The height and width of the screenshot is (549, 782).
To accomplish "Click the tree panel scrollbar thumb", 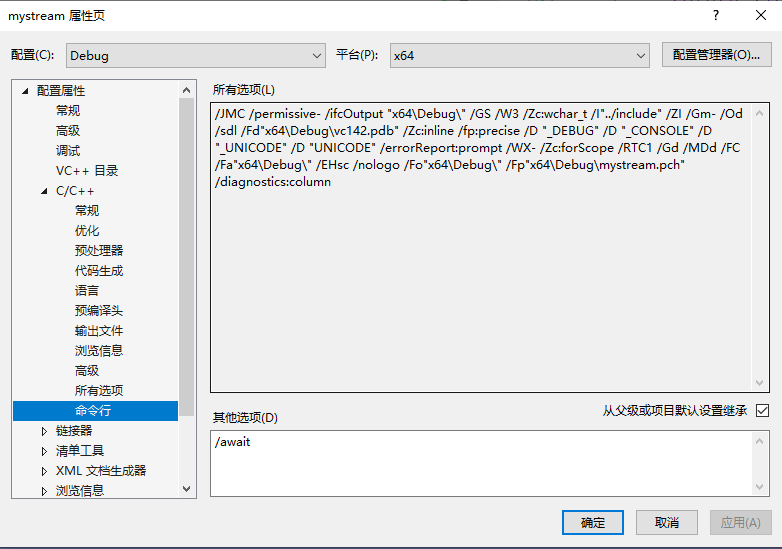I will click(187, 257).
